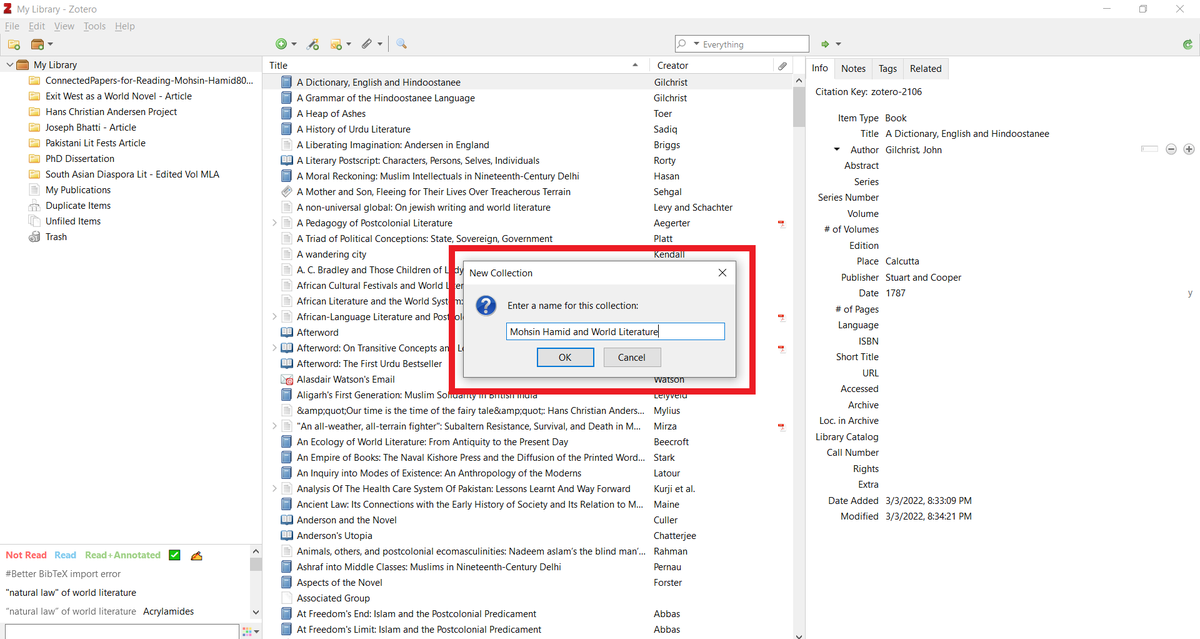1200x639 pixels.
Task: Open the View menu
Action: coord(64,26)
